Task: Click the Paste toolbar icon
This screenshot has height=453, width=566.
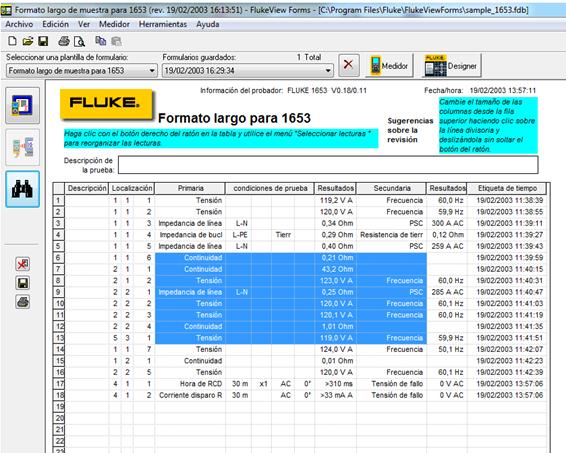Action: pos(116,41)
